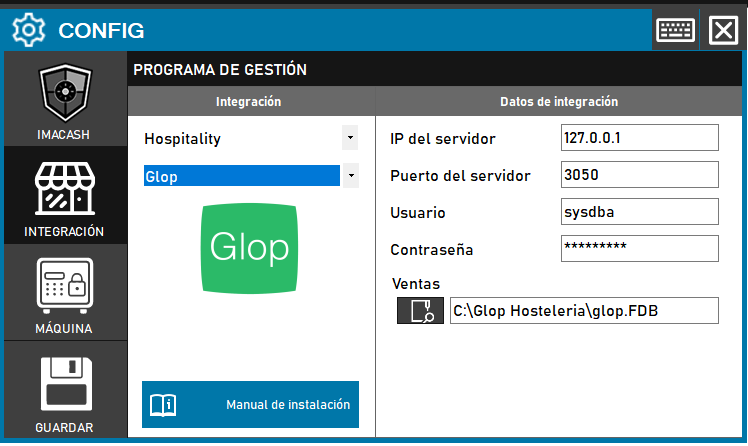Open the Manual de instalación button

tap(250, 405)
